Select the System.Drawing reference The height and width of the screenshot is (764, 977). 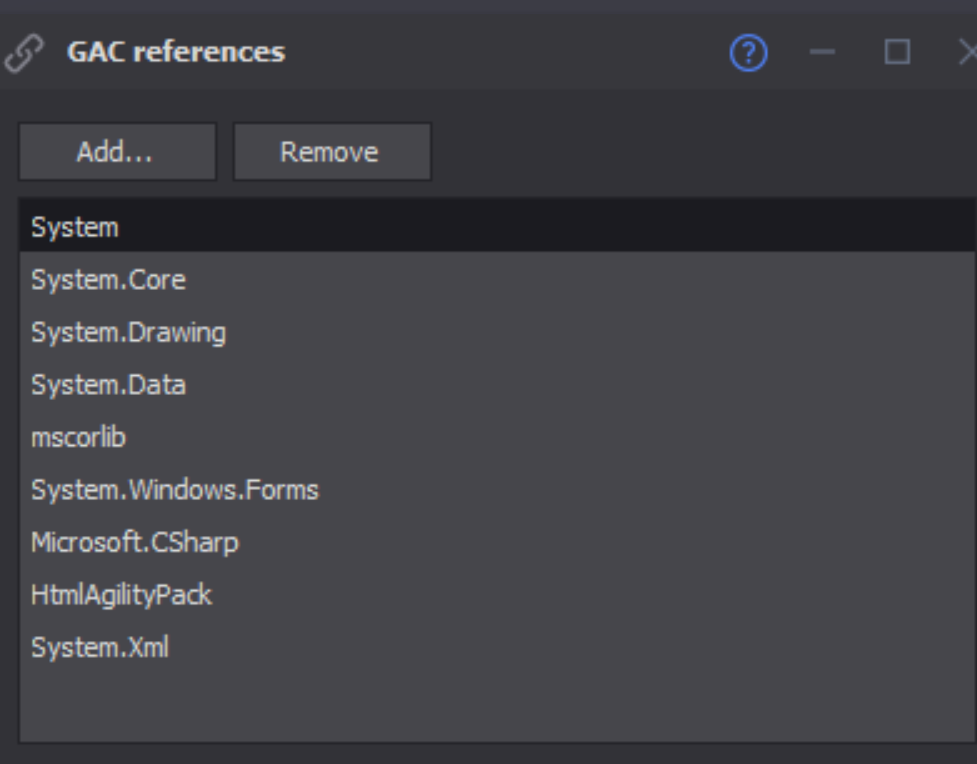497,332
